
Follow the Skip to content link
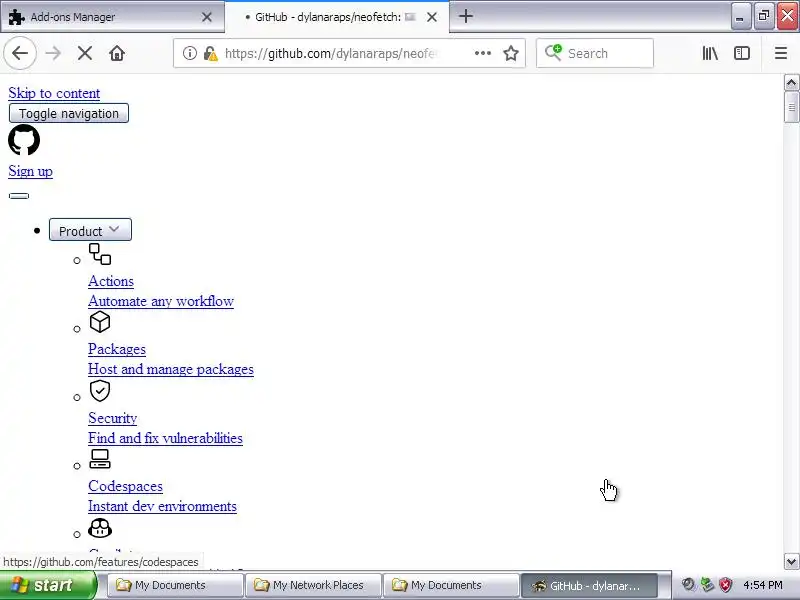pyautogui.click(x=54, y=93)
